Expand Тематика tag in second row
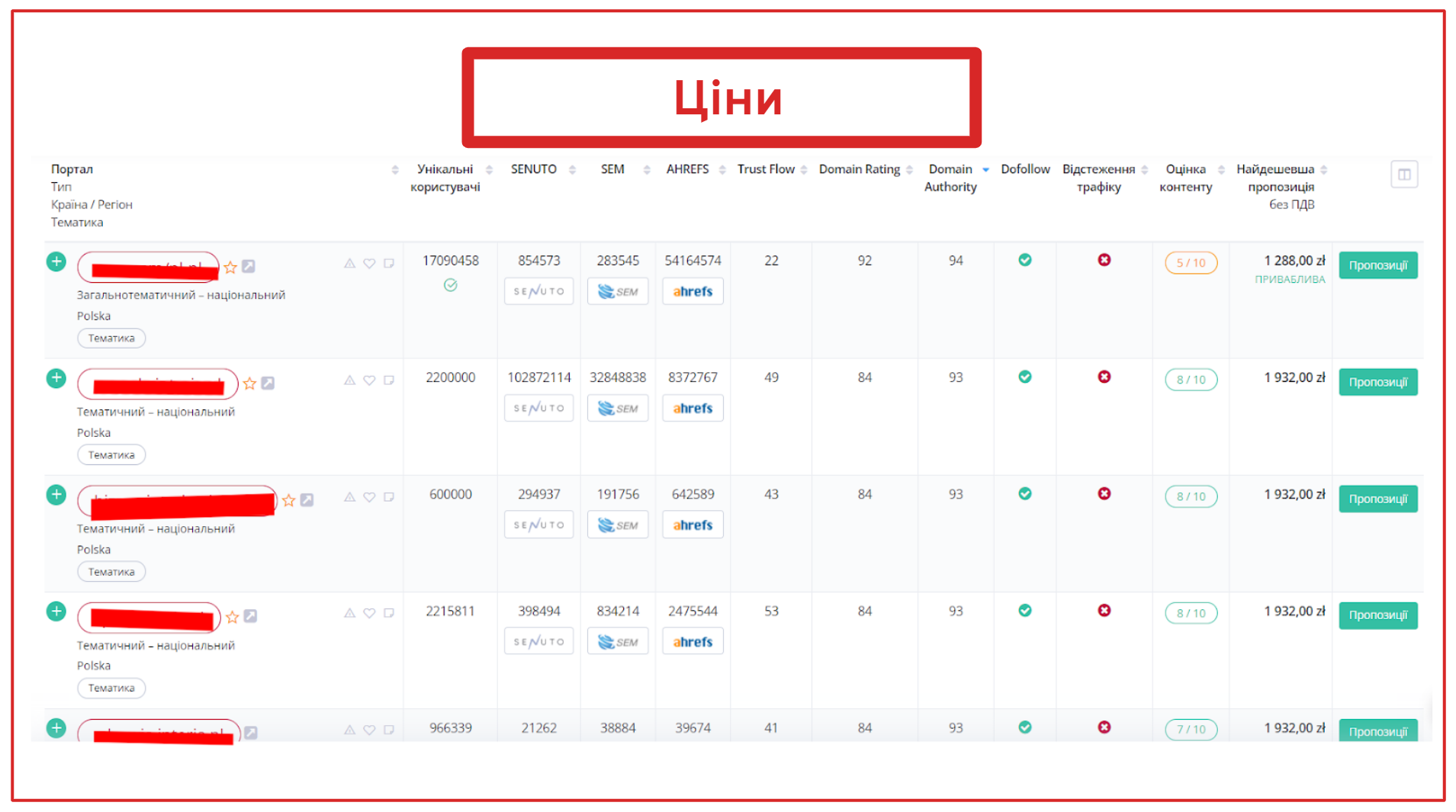Viewport: 1456px width, 812px height. tap(111, 455)
